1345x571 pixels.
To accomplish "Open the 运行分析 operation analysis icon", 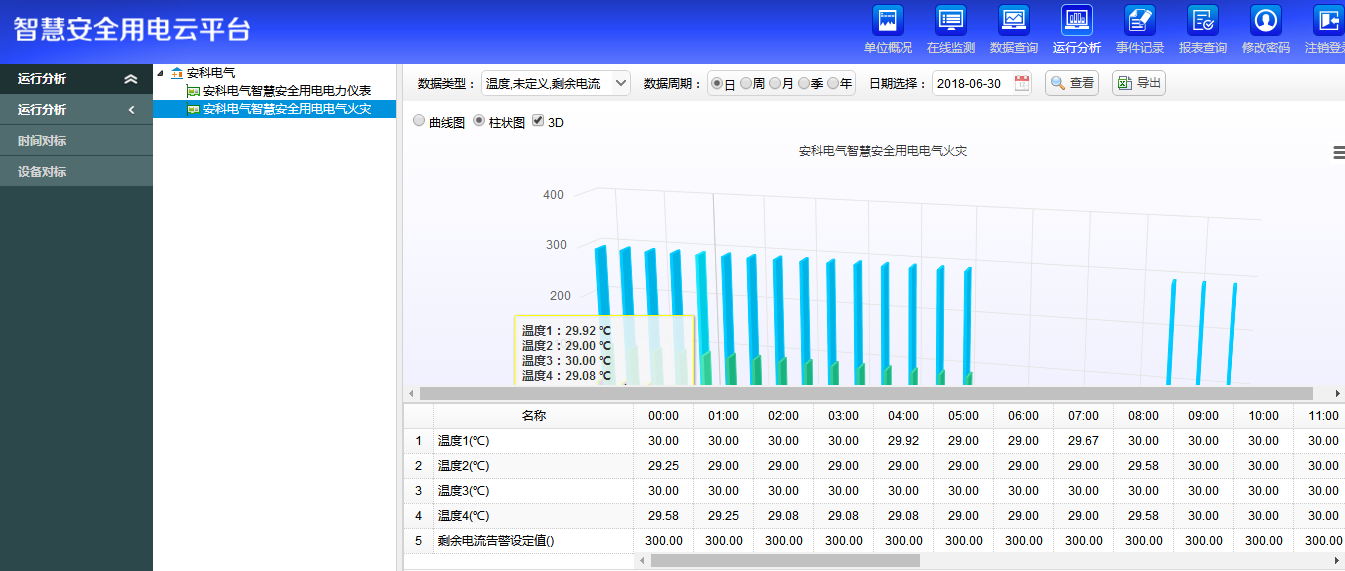I will click(x=1077, y=20).
